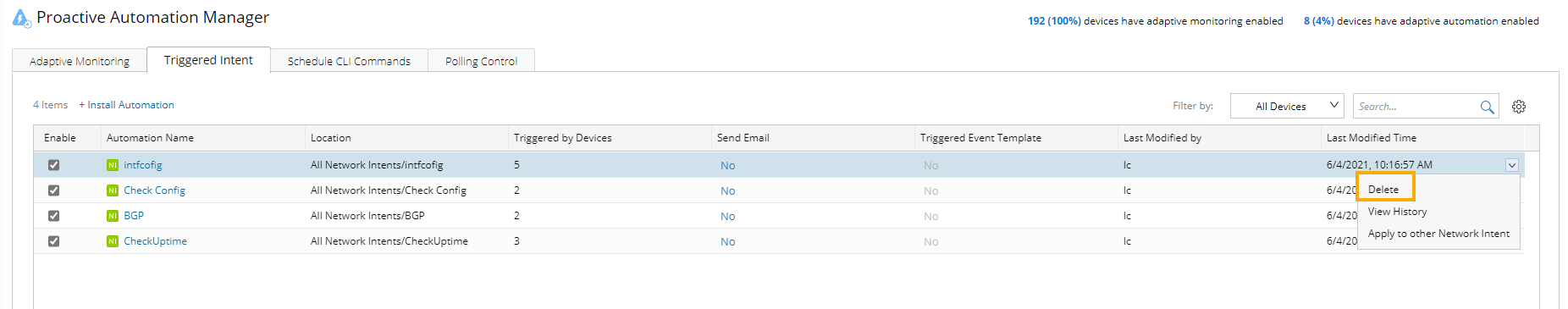1568x309 pixels.
Task: Click the NI icon beside intfcofig
Action: tap(113, 165)
